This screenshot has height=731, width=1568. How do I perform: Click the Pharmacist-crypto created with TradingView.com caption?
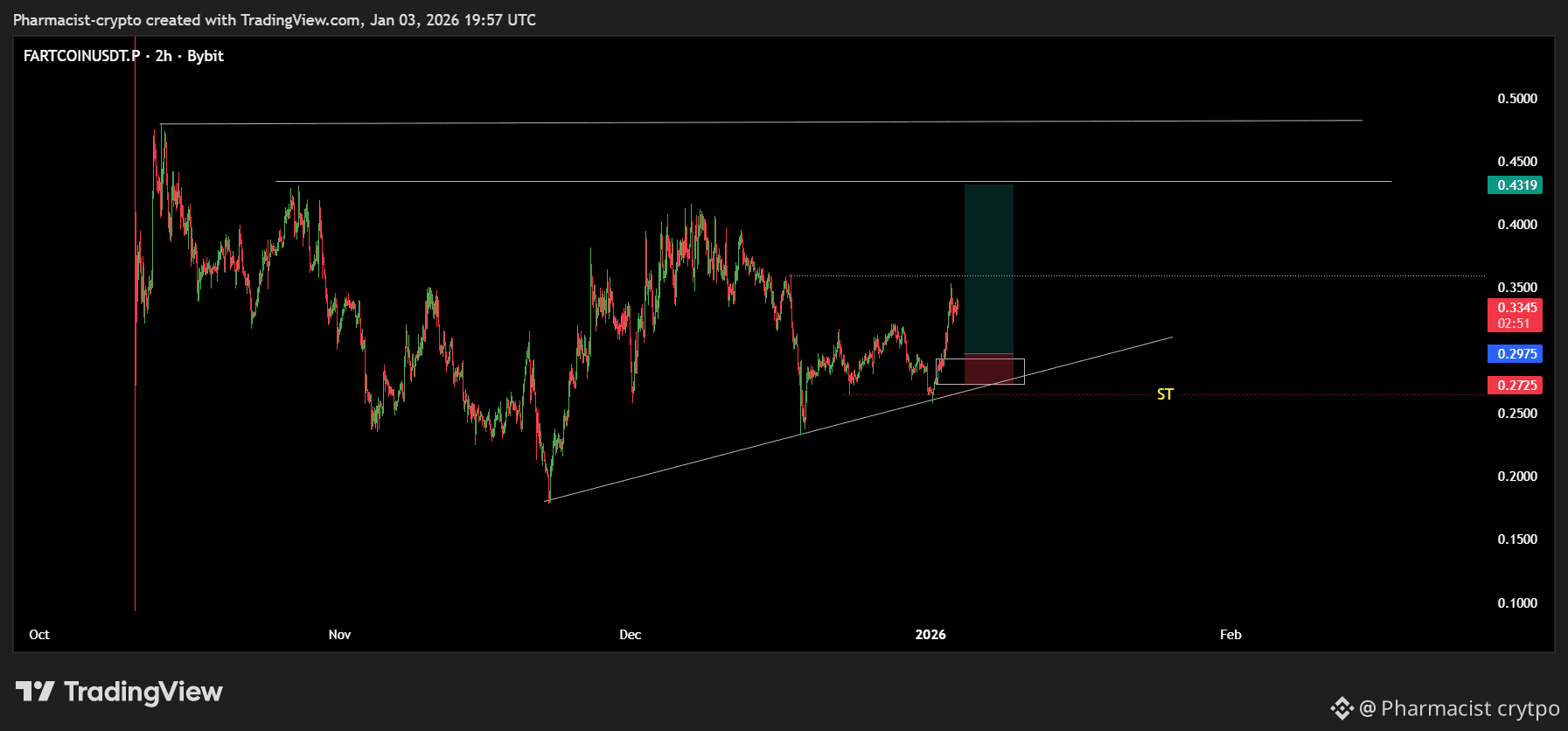click(x=275, y=20)
